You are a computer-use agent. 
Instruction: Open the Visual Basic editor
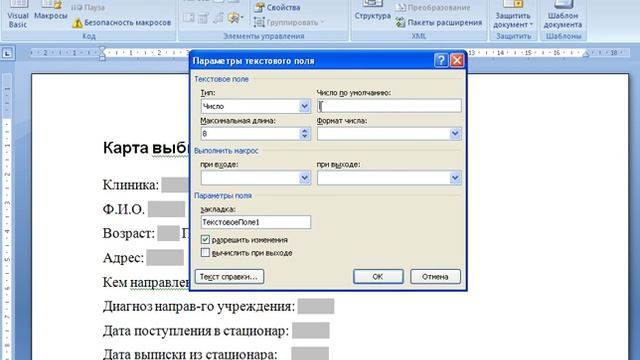18,16
